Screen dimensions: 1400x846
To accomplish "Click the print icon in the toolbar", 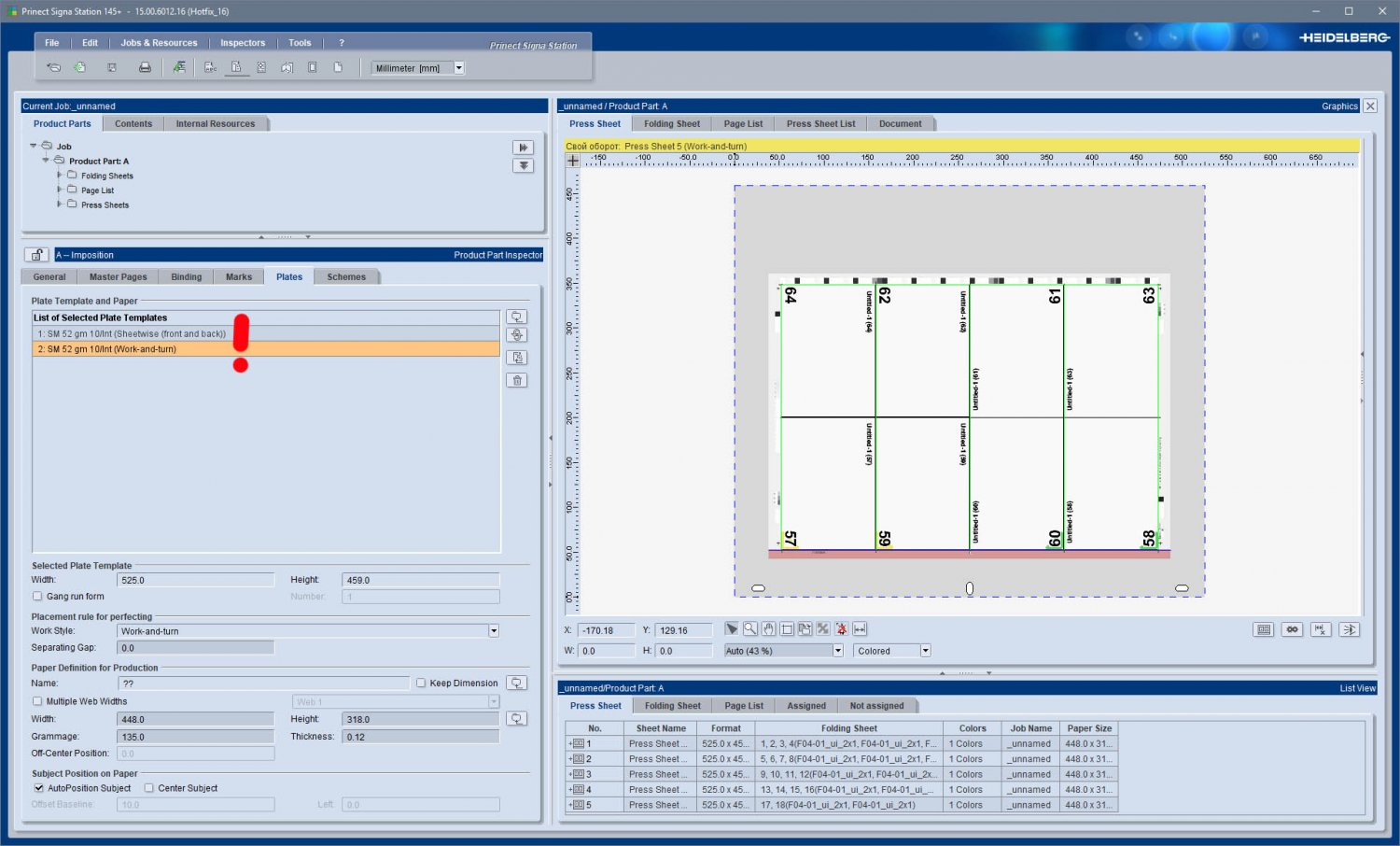I will click(x=145, y=67).
